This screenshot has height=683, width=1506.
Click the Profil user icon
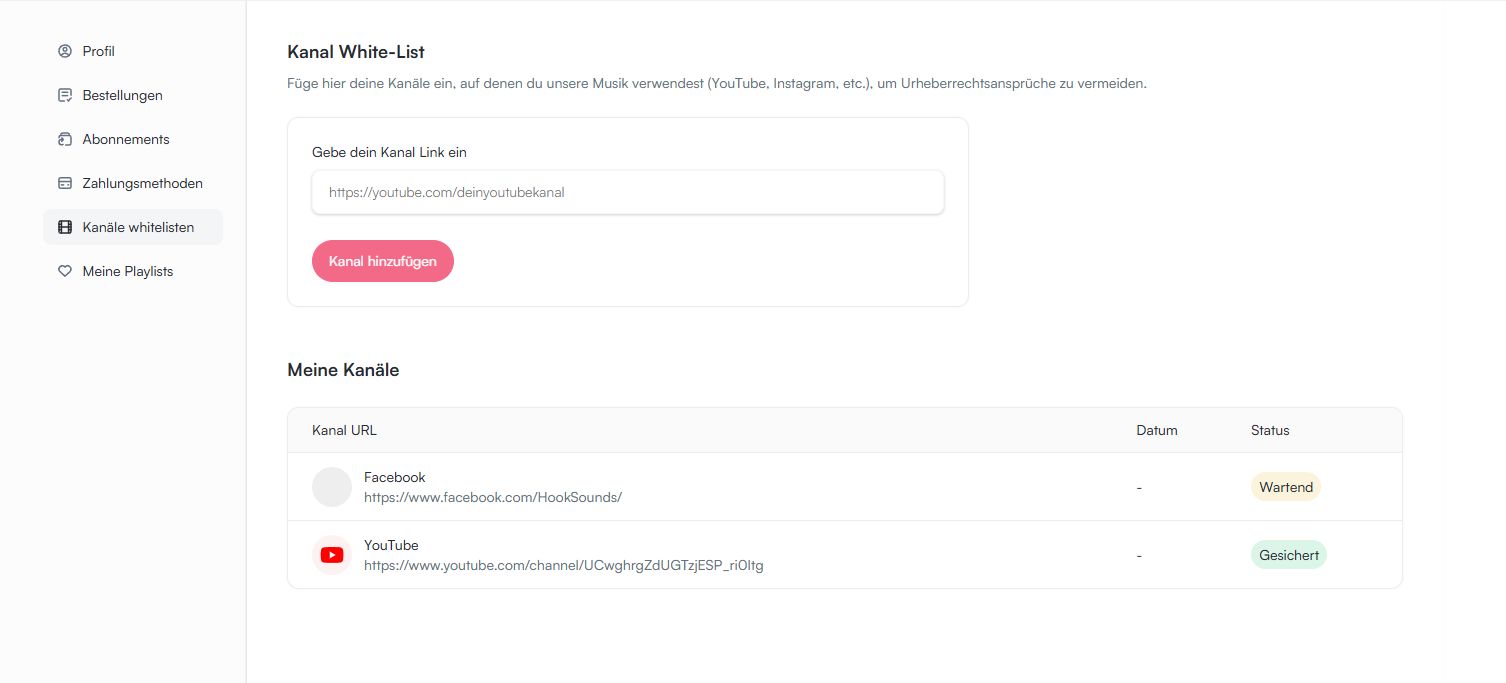(x=65, y=51)
